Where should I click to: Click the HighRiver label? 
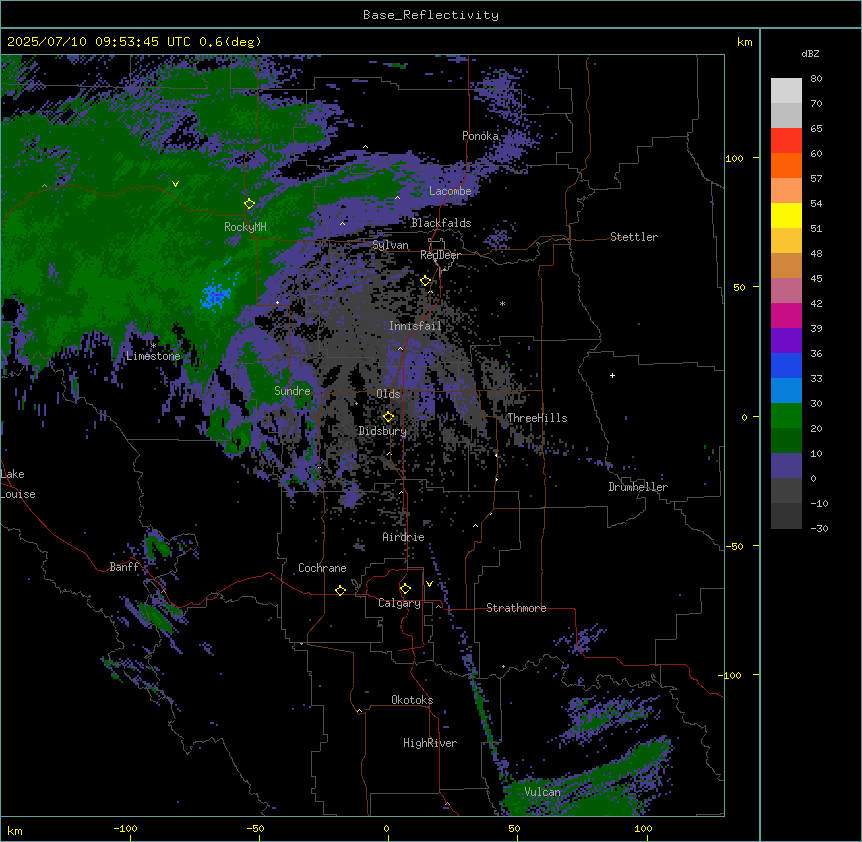(x=430, y=743)
